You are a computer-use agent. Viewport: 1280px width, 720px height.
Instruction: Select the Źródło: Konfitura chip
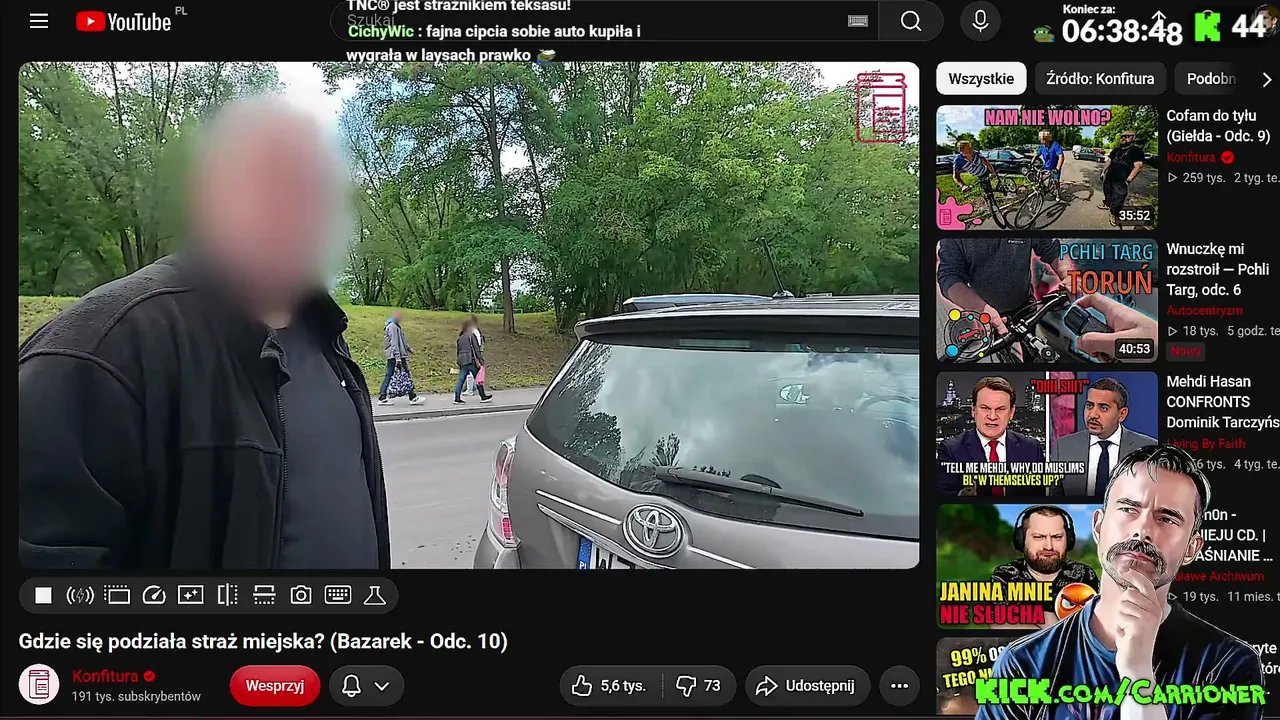click(x=1100, y=79)
